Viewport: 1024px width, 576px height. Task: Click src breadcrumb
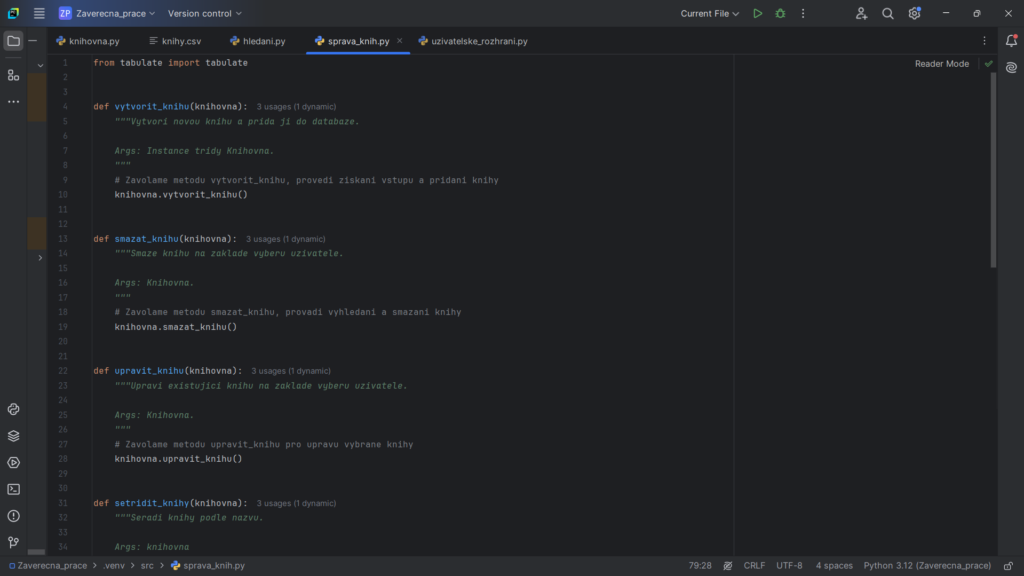pos(147,566)
